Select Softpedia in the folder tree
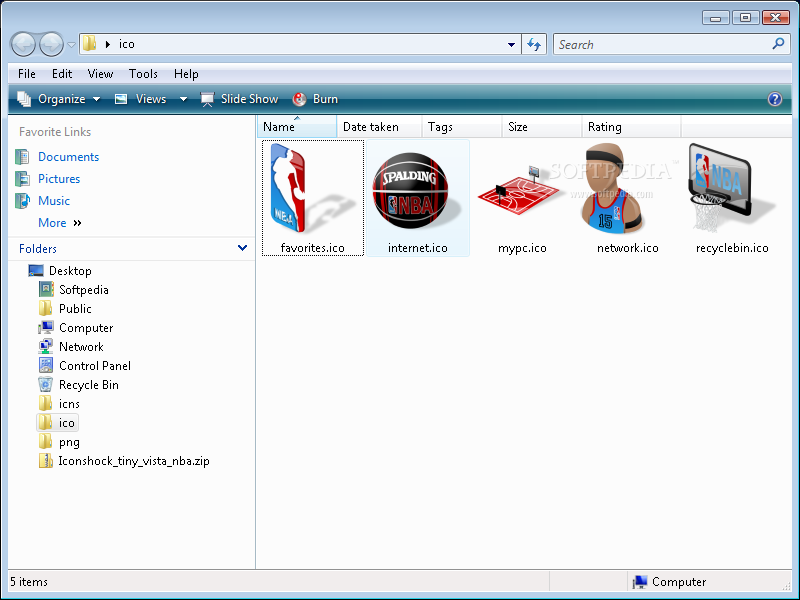The width and height of the screenshot is (800, 600). [84, 290]
